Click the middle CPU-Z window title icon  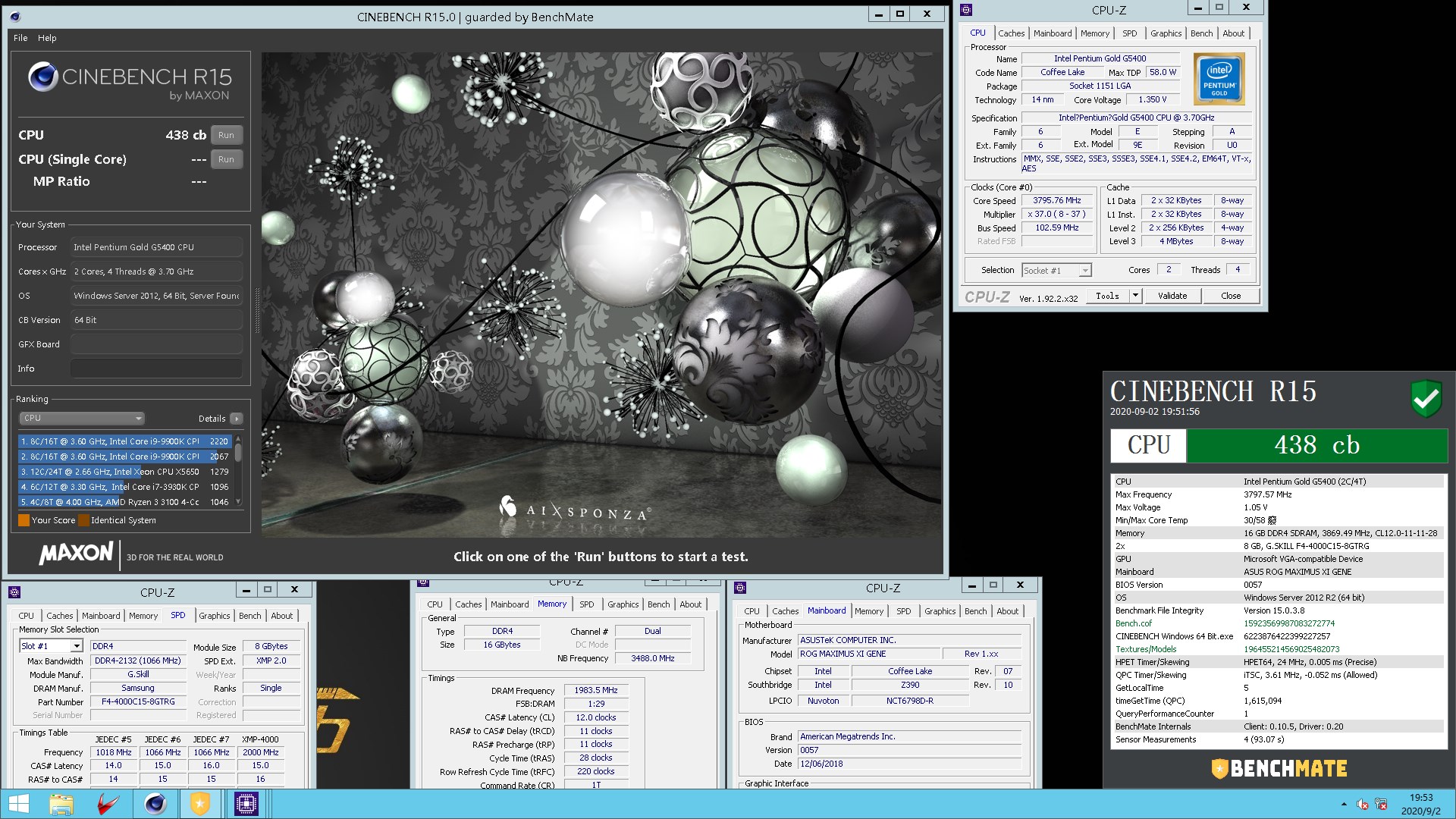(423, 582)
